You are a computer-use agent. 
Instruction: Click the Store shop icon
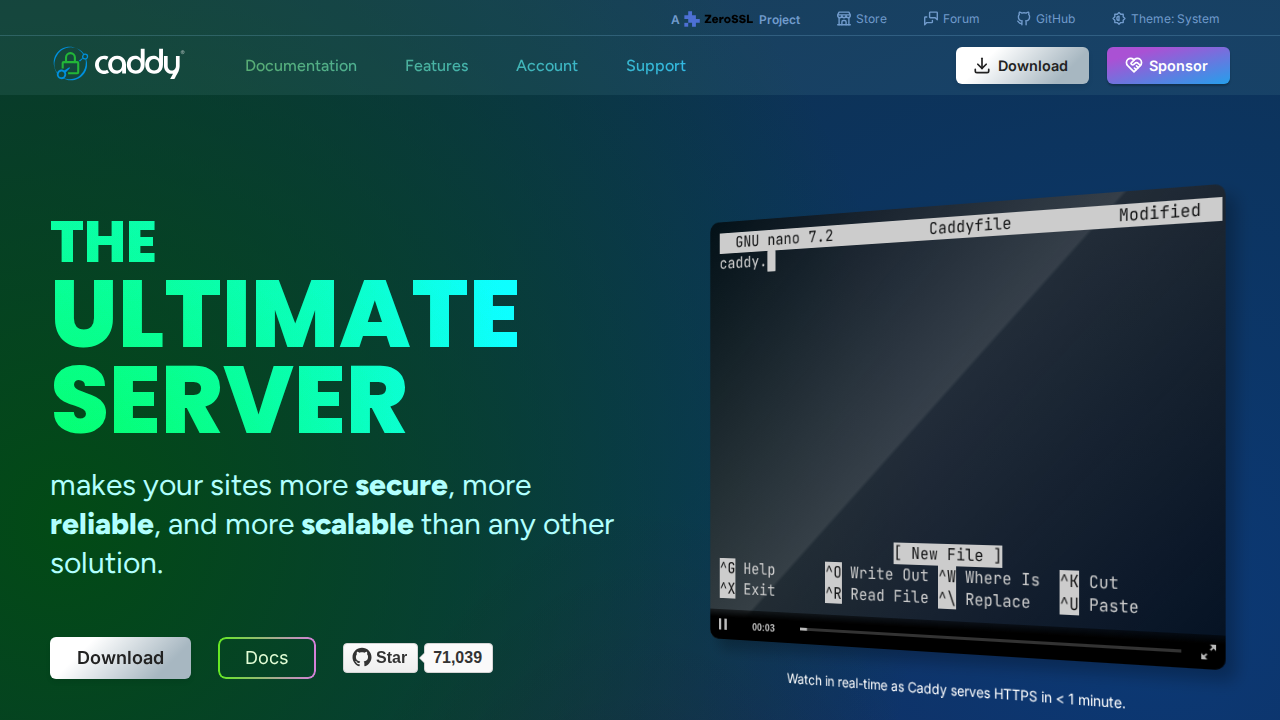(844, 19)
